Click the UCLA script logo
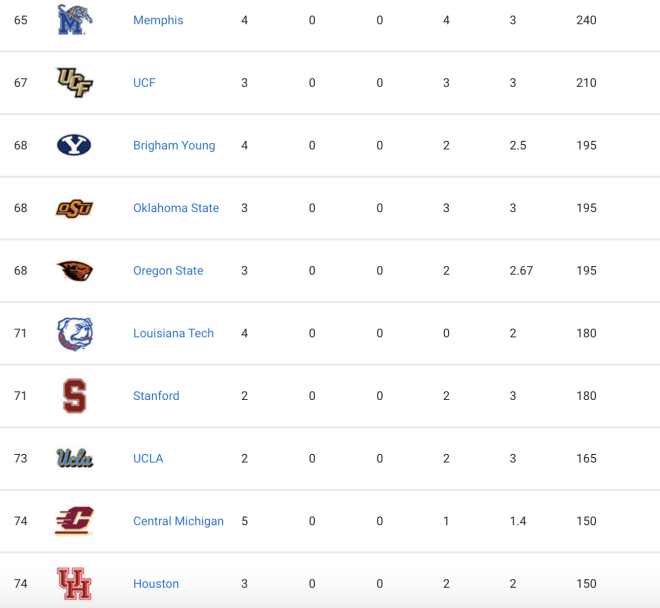Image resolution: width=660 pixels, height=608 pixels. point(75,458)
